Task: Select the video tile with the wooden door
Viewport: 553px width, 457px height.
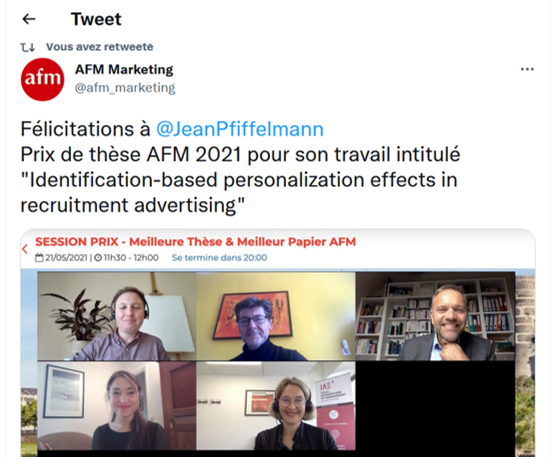Action: tap(117, 406)
